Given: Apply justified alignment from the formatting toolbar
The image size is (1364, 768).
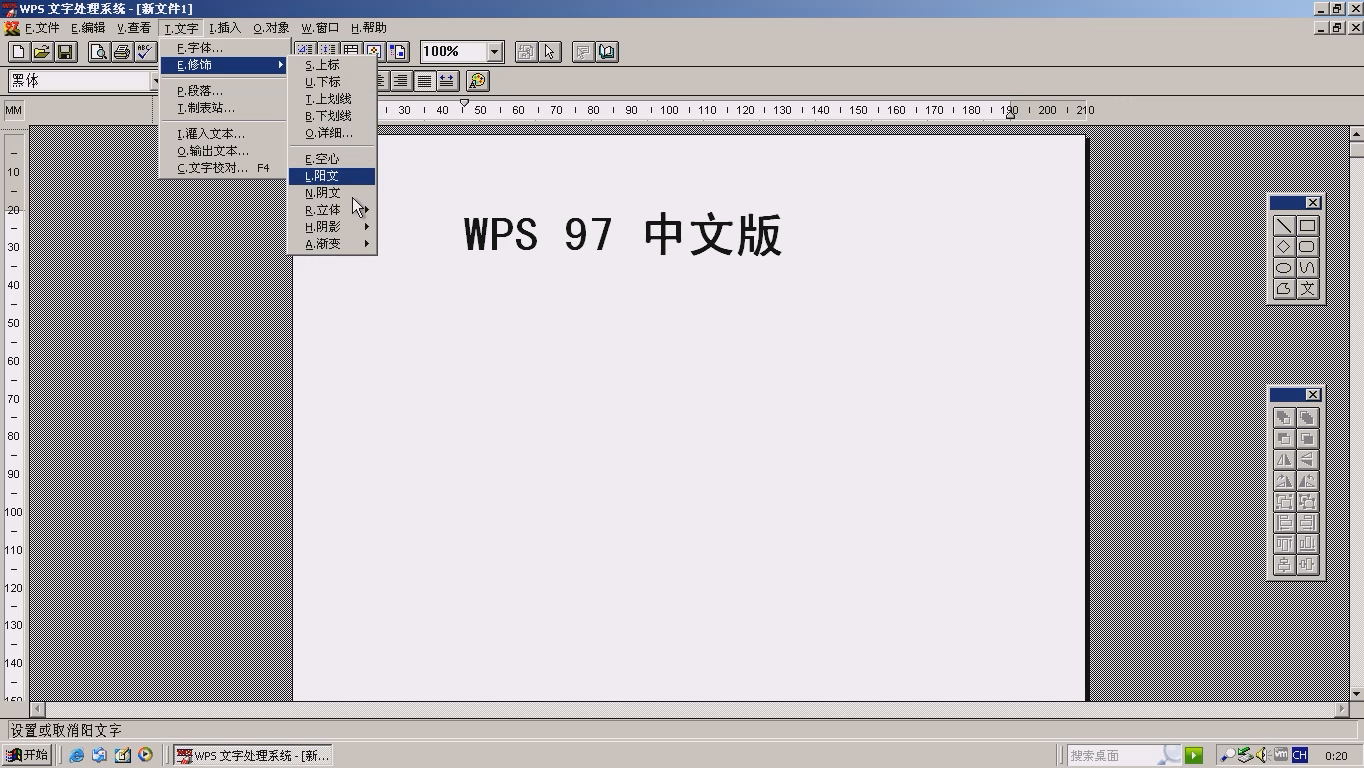Looking at the screenshot, I should (x=424, y=81).
